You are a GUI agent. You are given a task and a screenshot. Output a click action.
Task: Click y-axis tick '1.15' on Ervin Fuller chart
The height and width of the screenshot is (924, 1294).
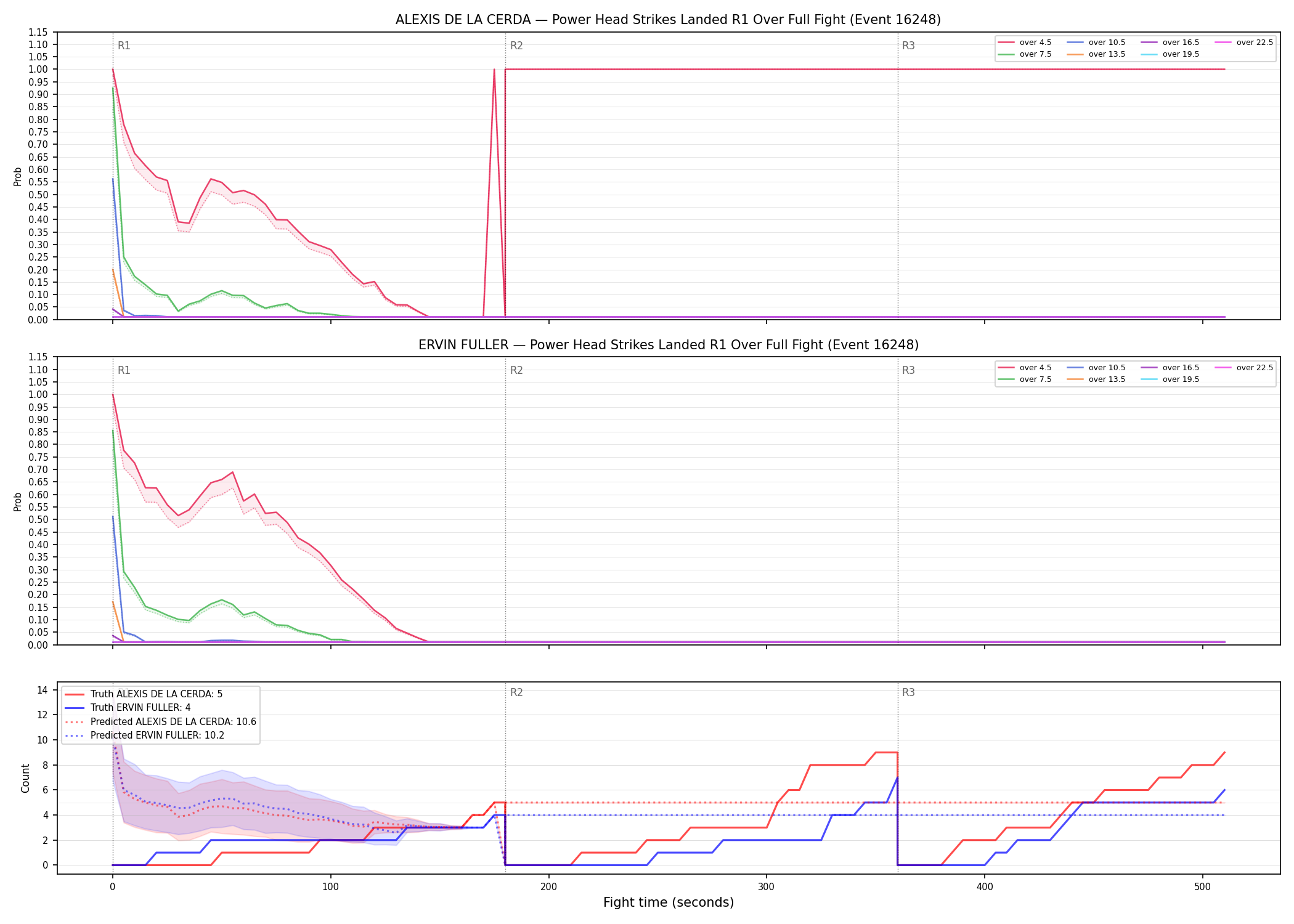click(38, 357)
